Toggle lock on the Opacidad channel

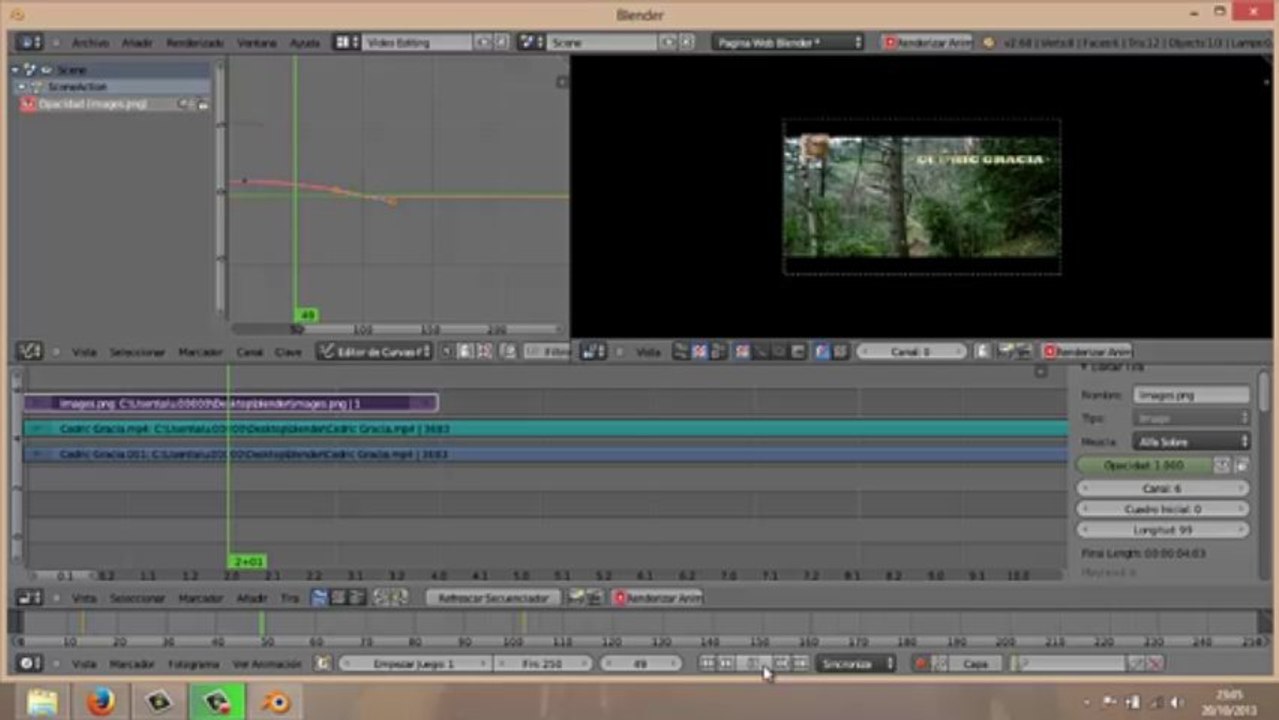(202, 104)
